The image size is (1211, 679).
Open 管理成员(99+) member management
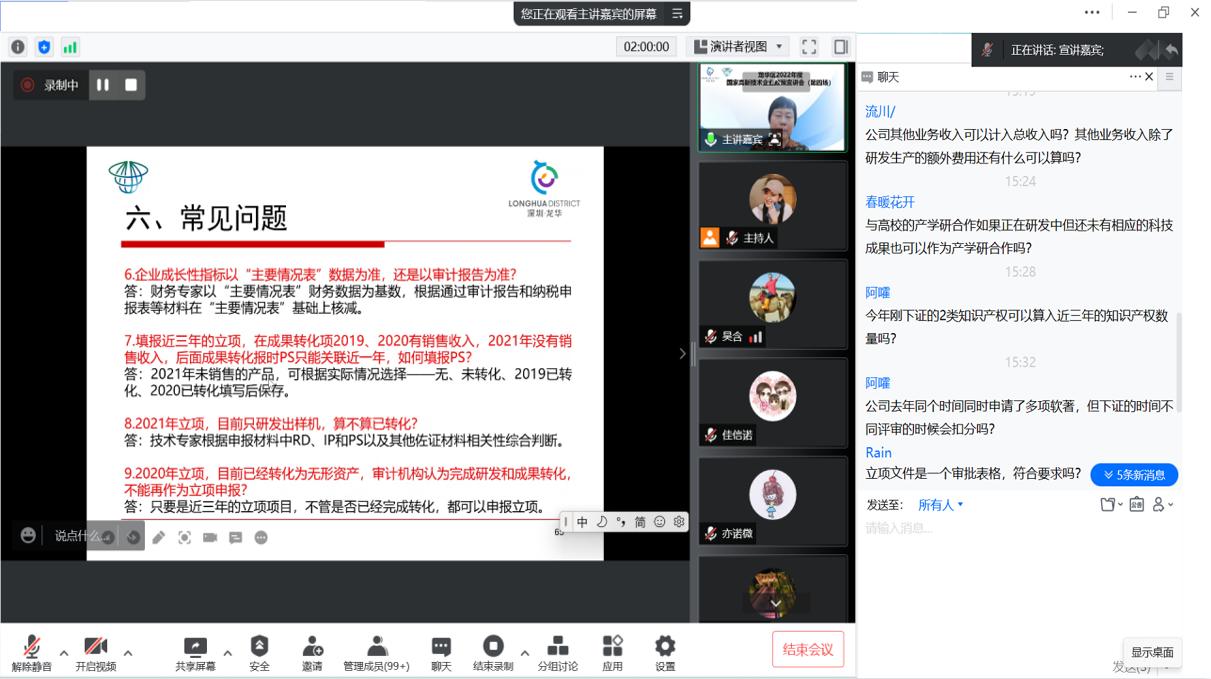(x=376, y=647)
